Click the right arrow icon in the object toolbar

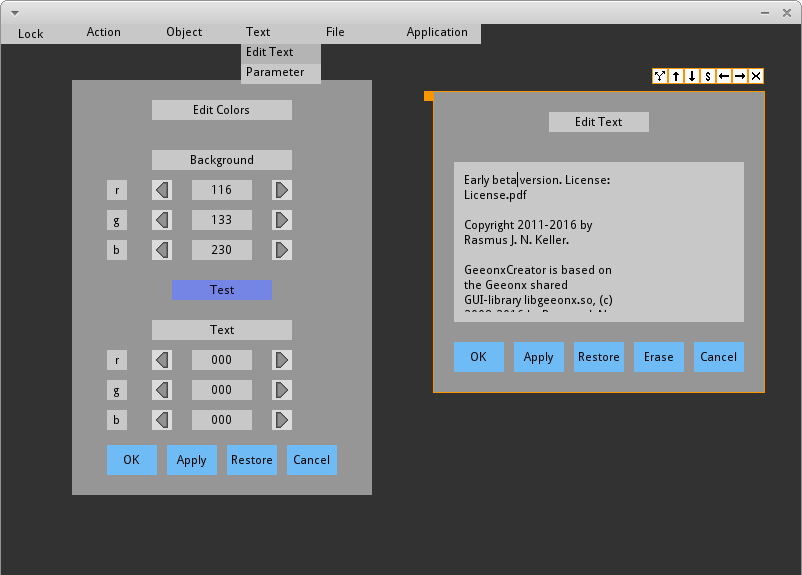pyautogui.click(x=740, y=76)
